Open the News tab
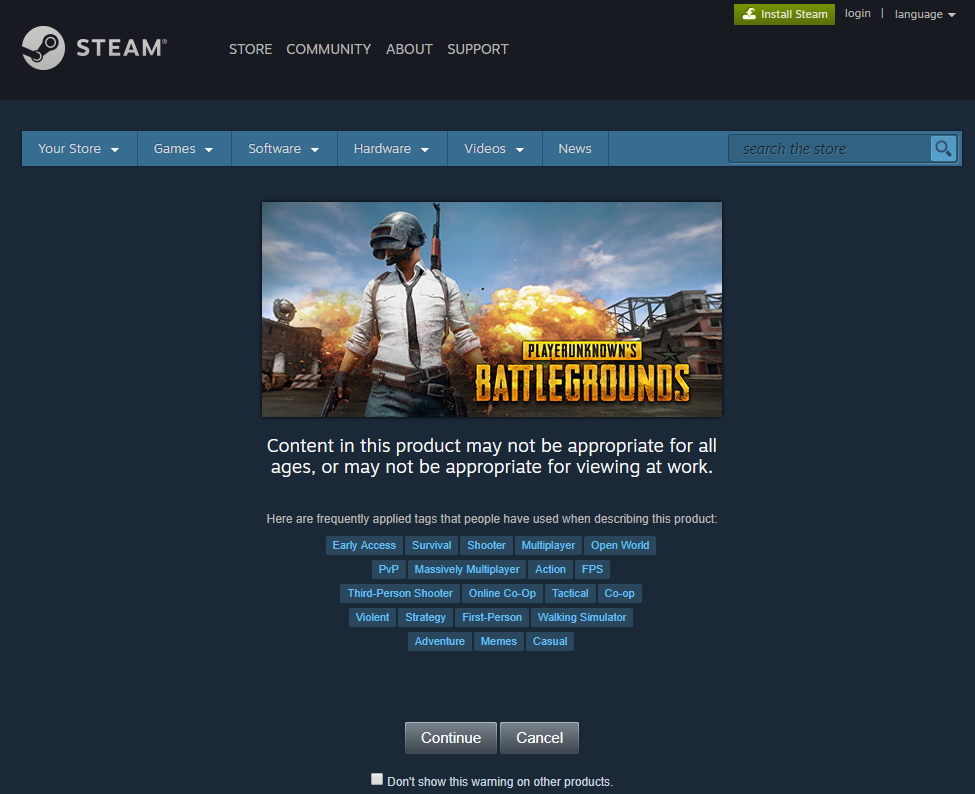This screenshot has height=794, width=975. point(575,149)
